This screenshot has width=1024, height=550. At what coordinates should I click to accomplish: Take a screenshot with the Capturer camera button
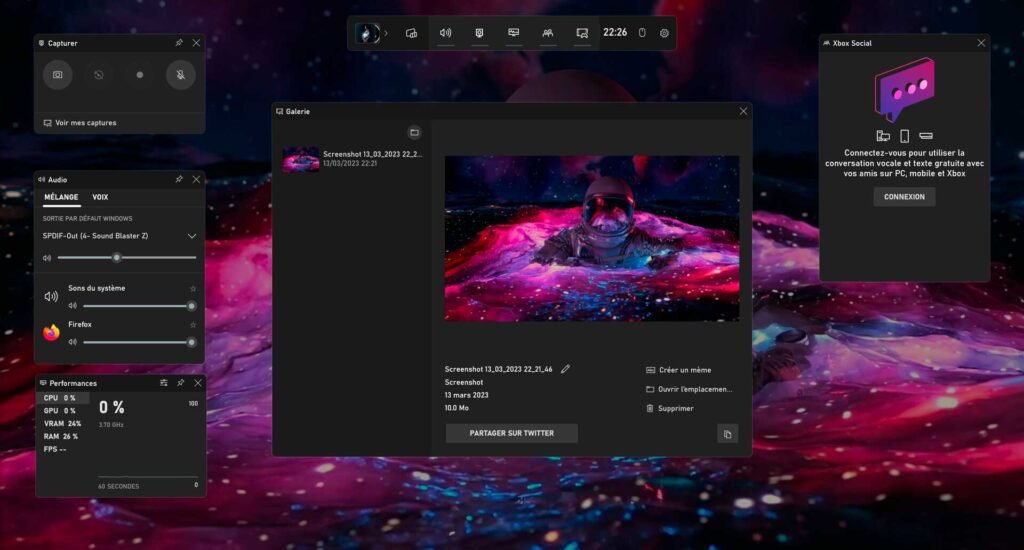point(57,75)
